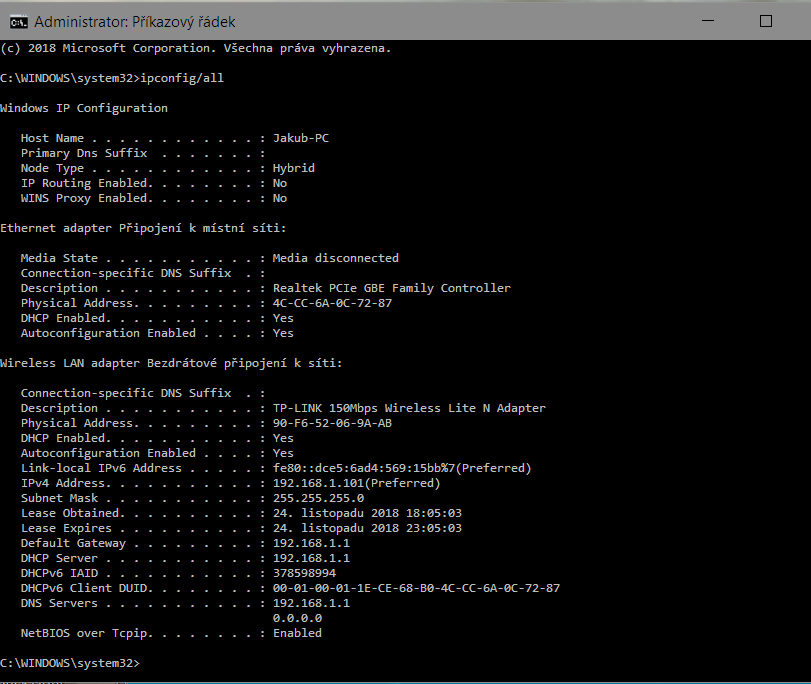The image size is (811, 684).
Task: Click the final C:\WINDOWS\system32> prompt line
Action: (x=70, y=663)
